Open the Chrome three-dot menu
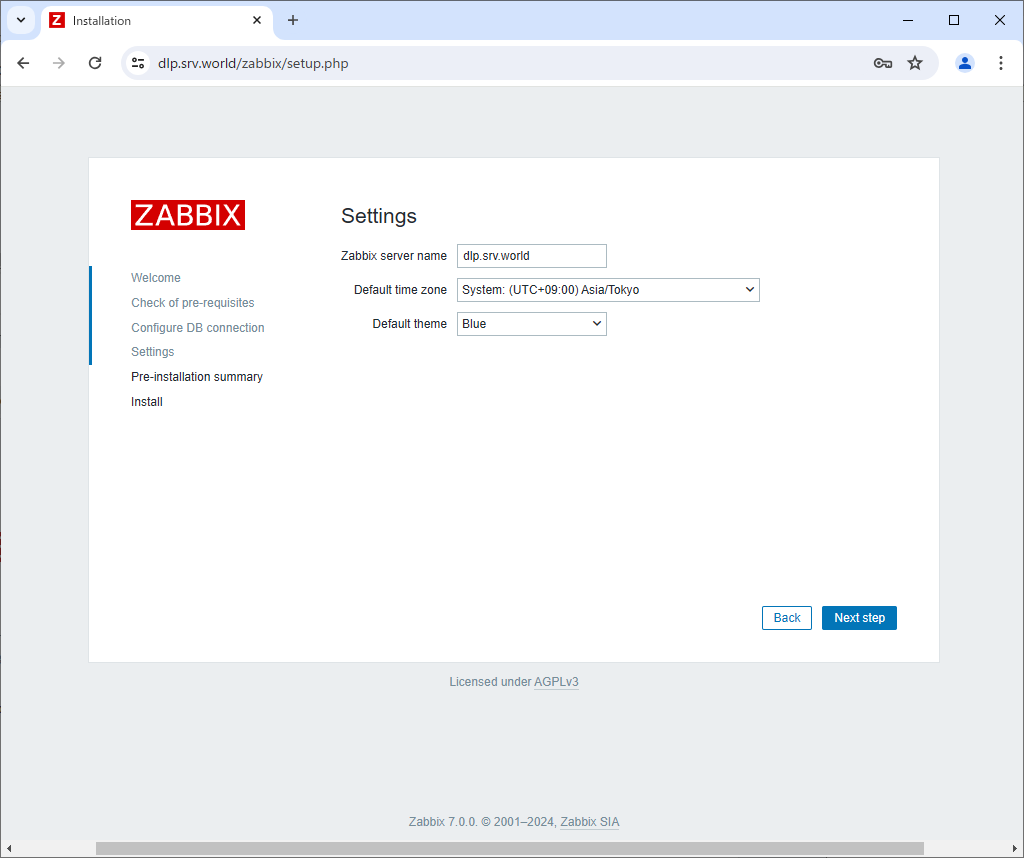The image size is (1024, 858). (1000, 63)
